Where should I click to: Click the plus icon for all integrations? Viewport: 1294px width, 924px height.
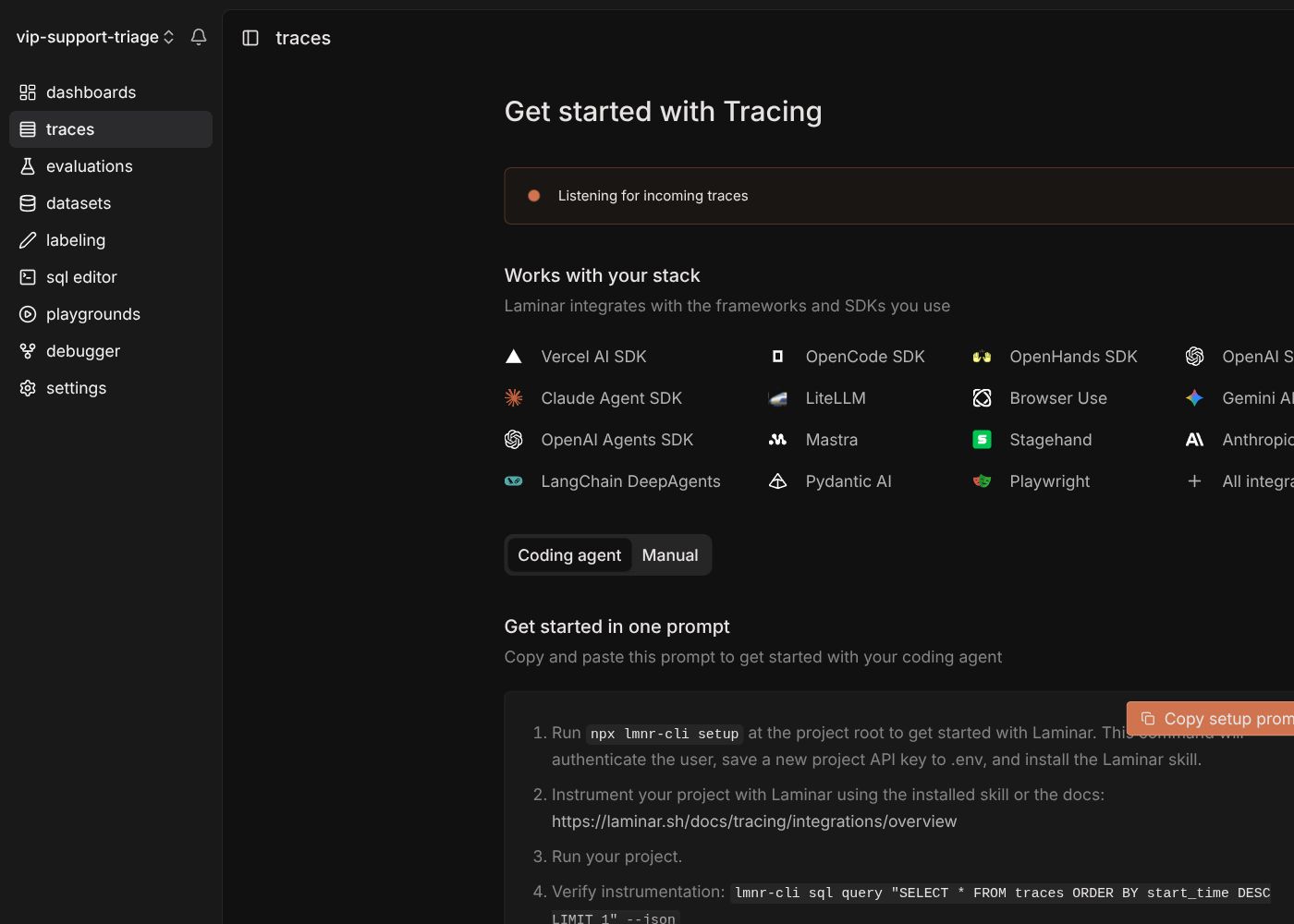(x=1195, y=481)
